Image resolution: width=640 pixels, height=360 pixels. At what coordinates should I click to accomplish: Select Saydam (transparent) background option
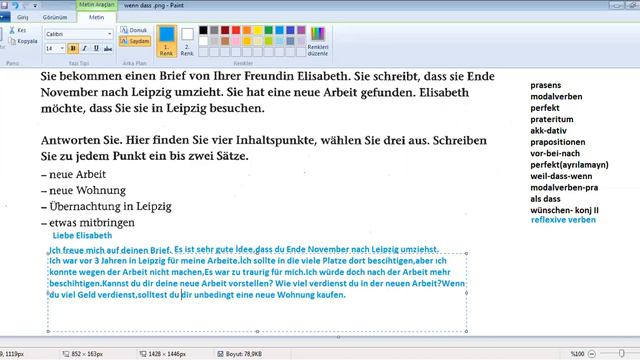[x=135, y=41]
